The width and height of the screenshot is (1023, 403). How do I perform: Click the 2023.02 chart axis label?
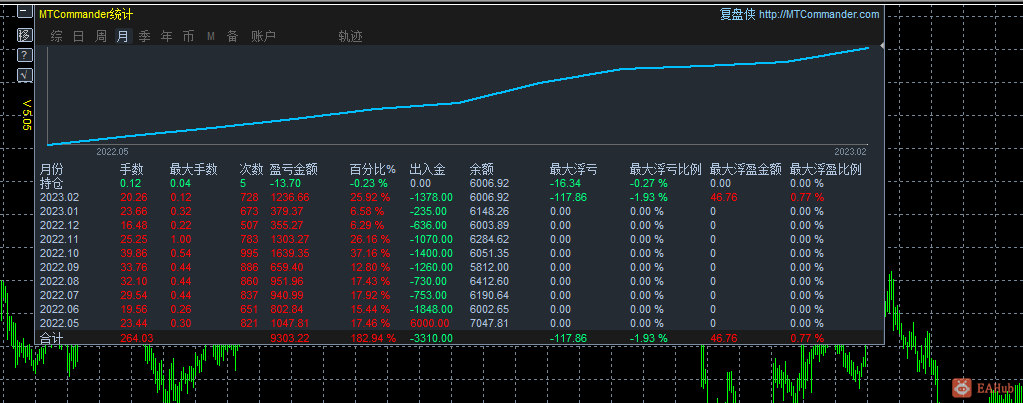tap(851, 151)
